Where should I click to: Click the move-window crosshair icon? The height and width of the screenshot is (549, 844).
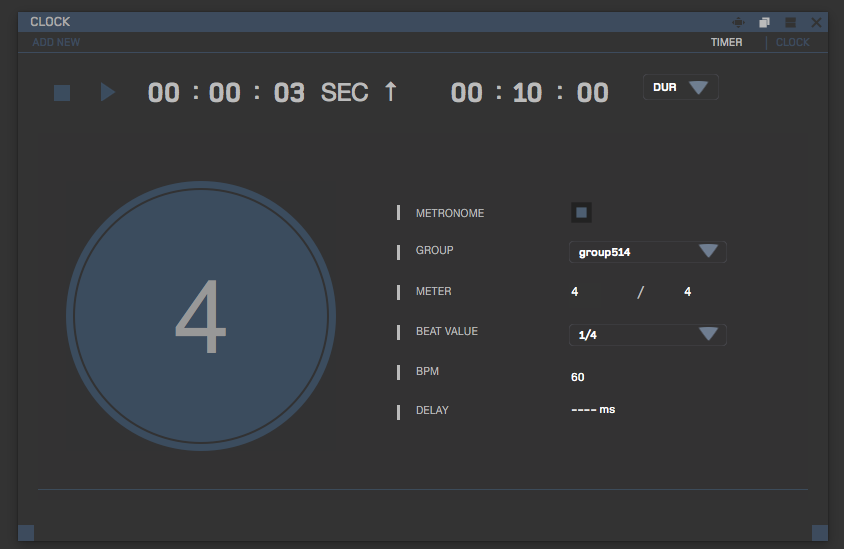pyautogui.click(x=738, y=22)
